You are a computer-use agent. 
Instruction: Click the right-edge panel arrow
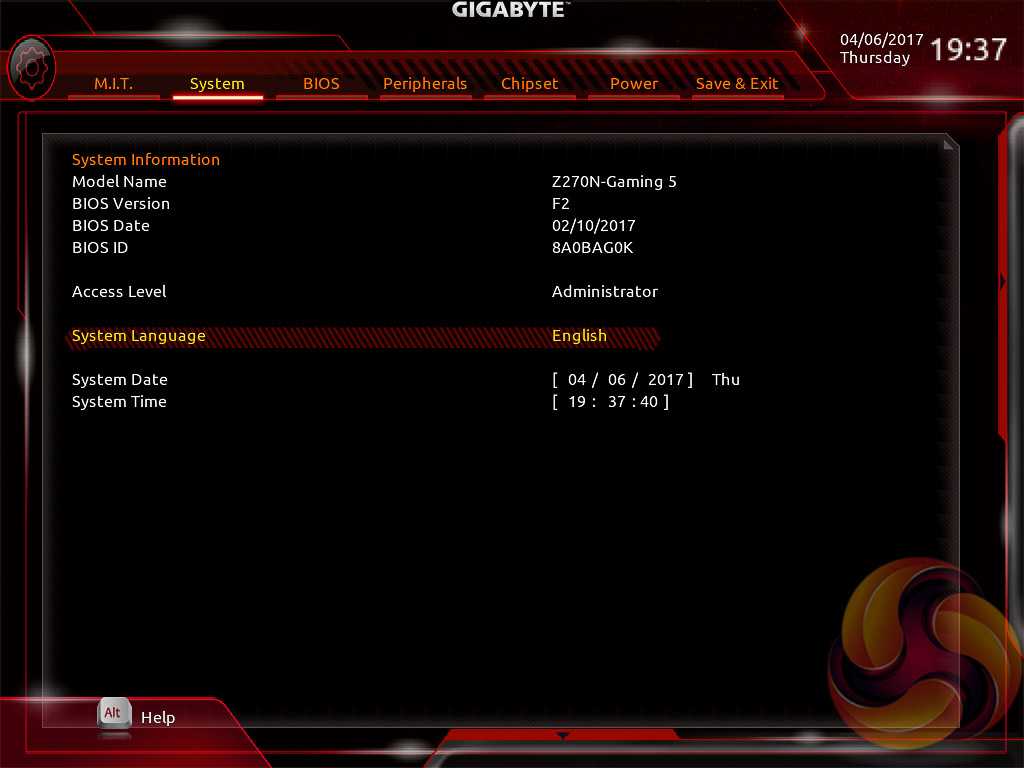tap(1003, 281)
